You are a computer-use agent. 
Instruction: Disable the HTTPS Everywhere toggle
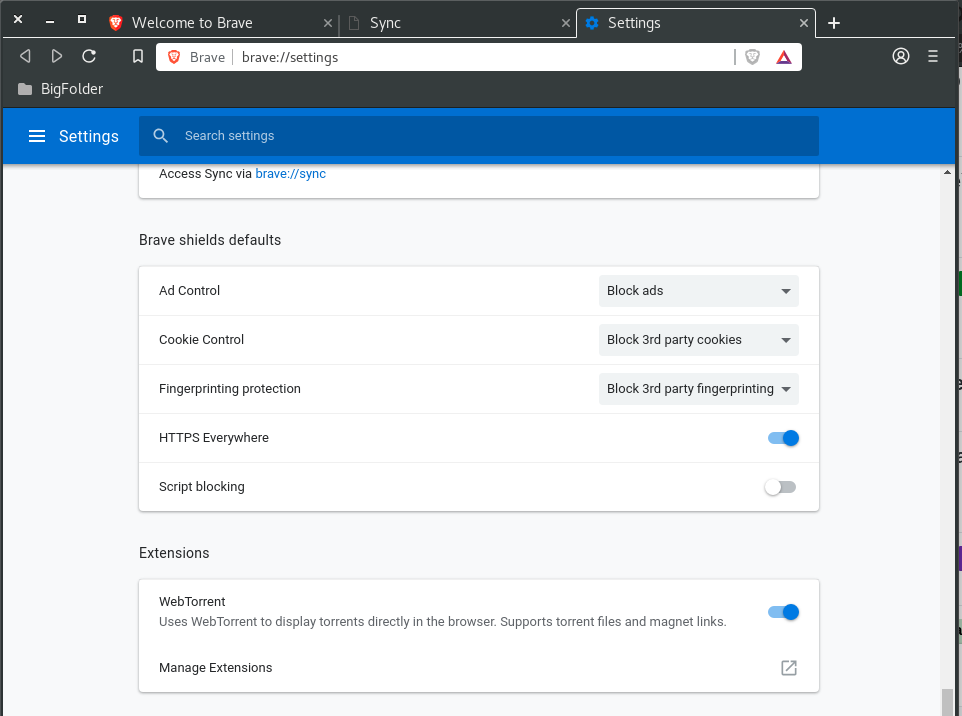(x=783, y=438)
